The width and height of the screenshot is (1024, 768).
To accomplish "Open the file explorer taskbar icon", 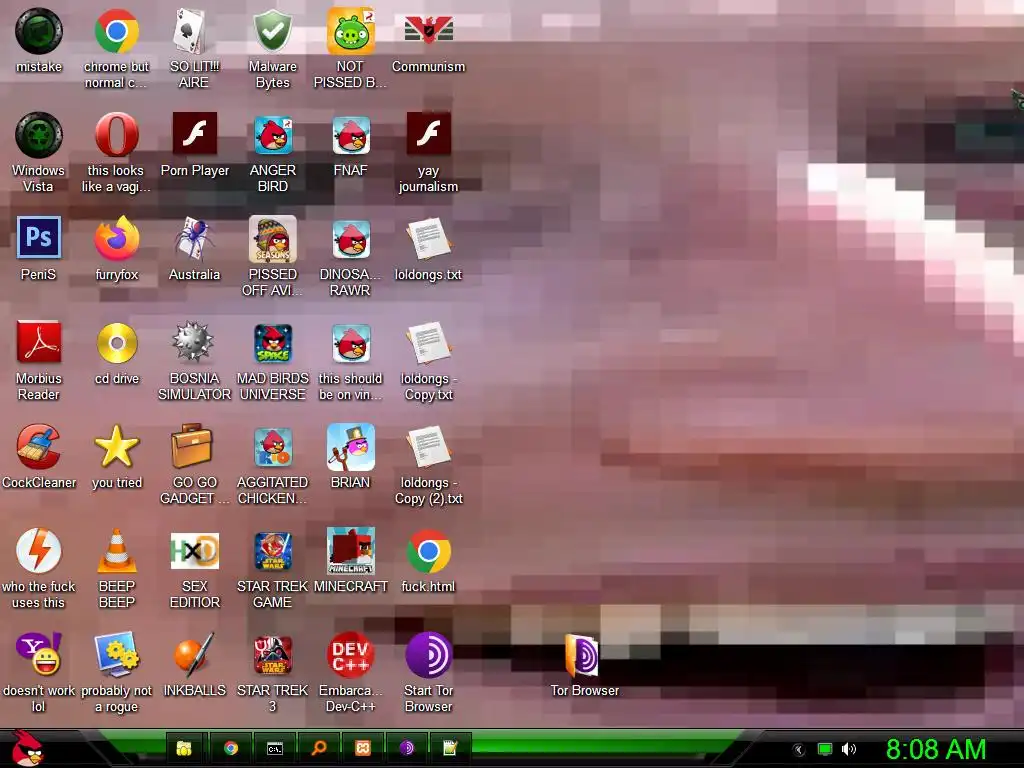I will (184, 748).
